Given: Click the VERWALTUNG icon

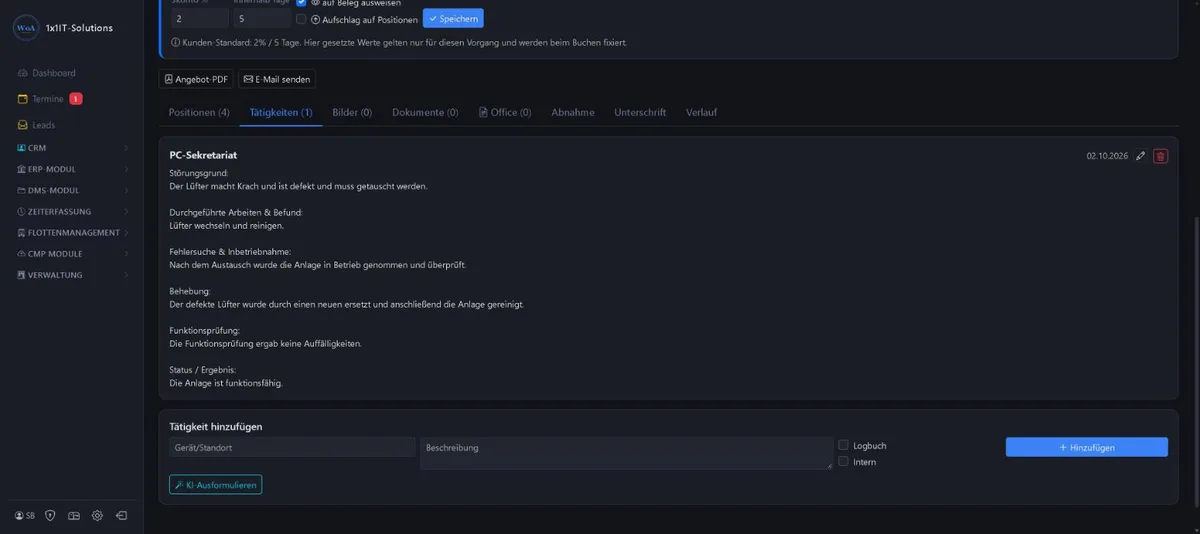Looking at the screenshot, I should tap(21, 274).
